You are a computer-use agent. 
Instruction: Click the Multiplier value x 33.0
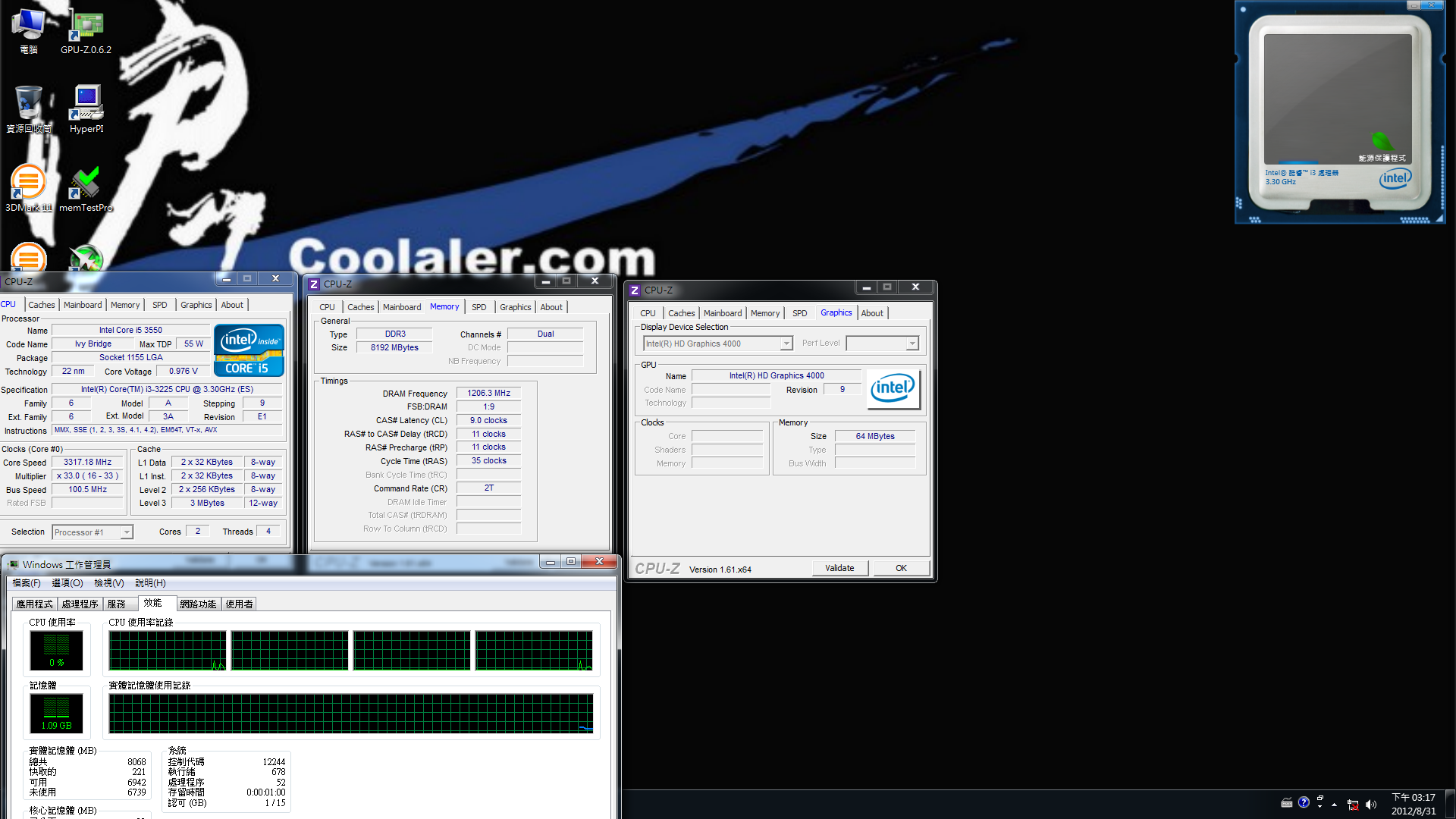click(x=87, y=475)
